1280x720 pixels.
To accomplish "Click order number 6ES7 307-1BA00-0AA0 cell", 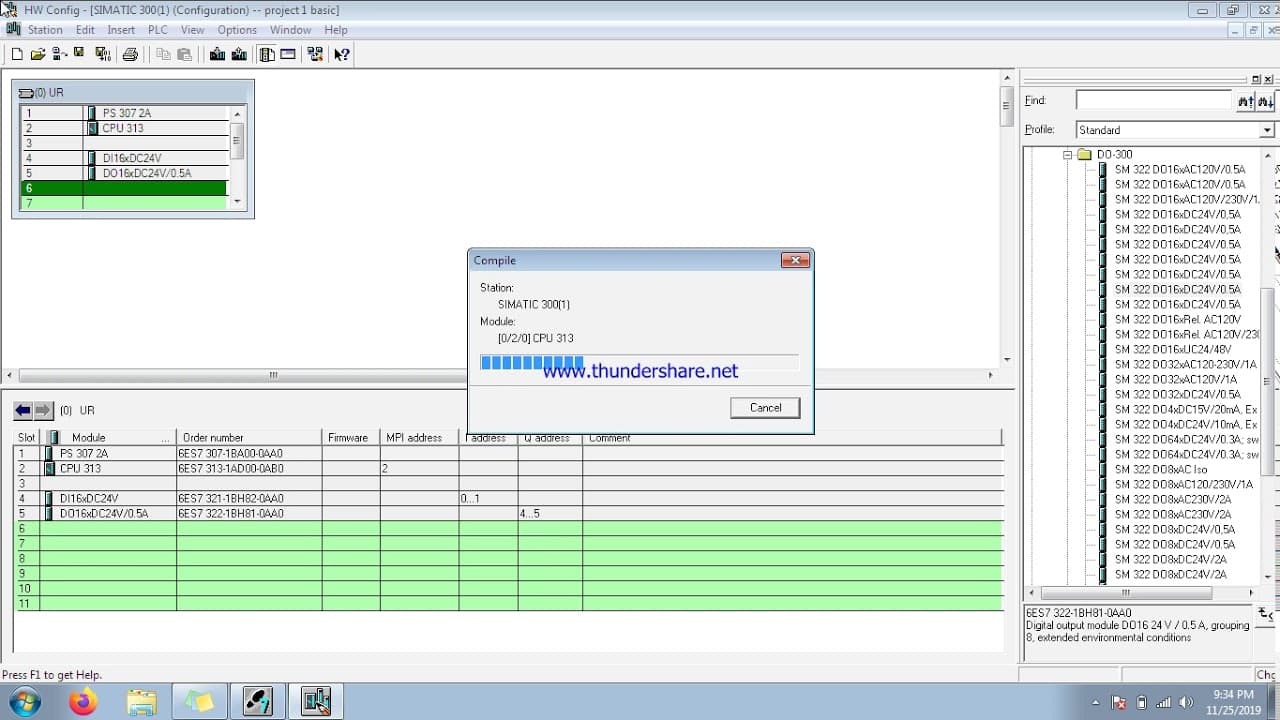I will point(249,453).
